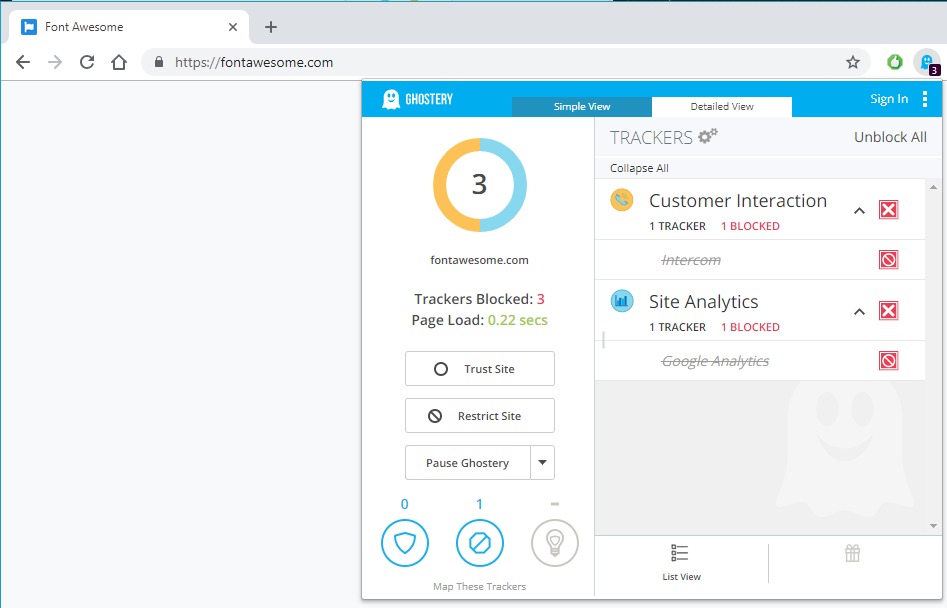Open tracker settings gear icon
947x608 pixels.
click(708, 136)
